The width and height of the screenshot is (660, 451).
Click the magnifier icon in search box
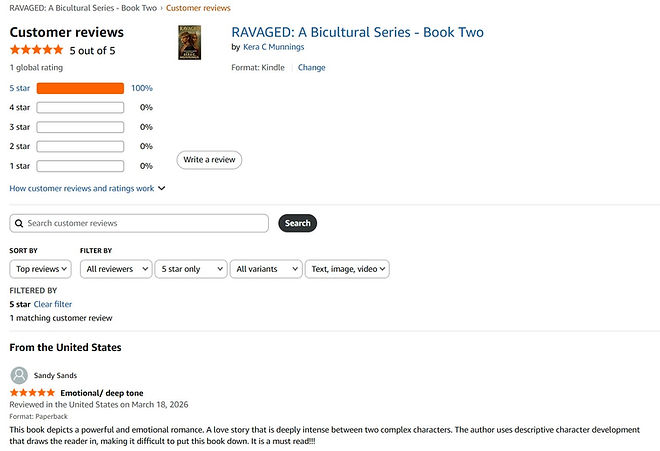click(x=19, y=223)
